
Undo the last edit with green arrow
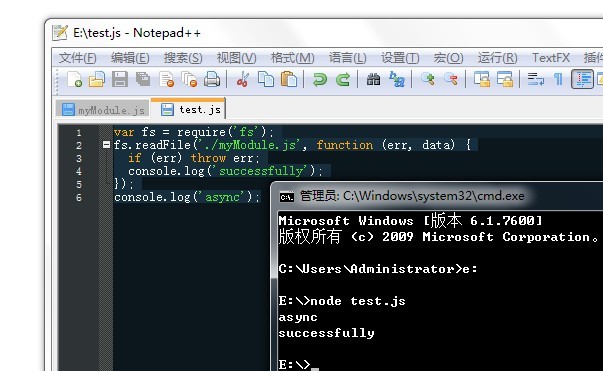click(x=320, y=79)
